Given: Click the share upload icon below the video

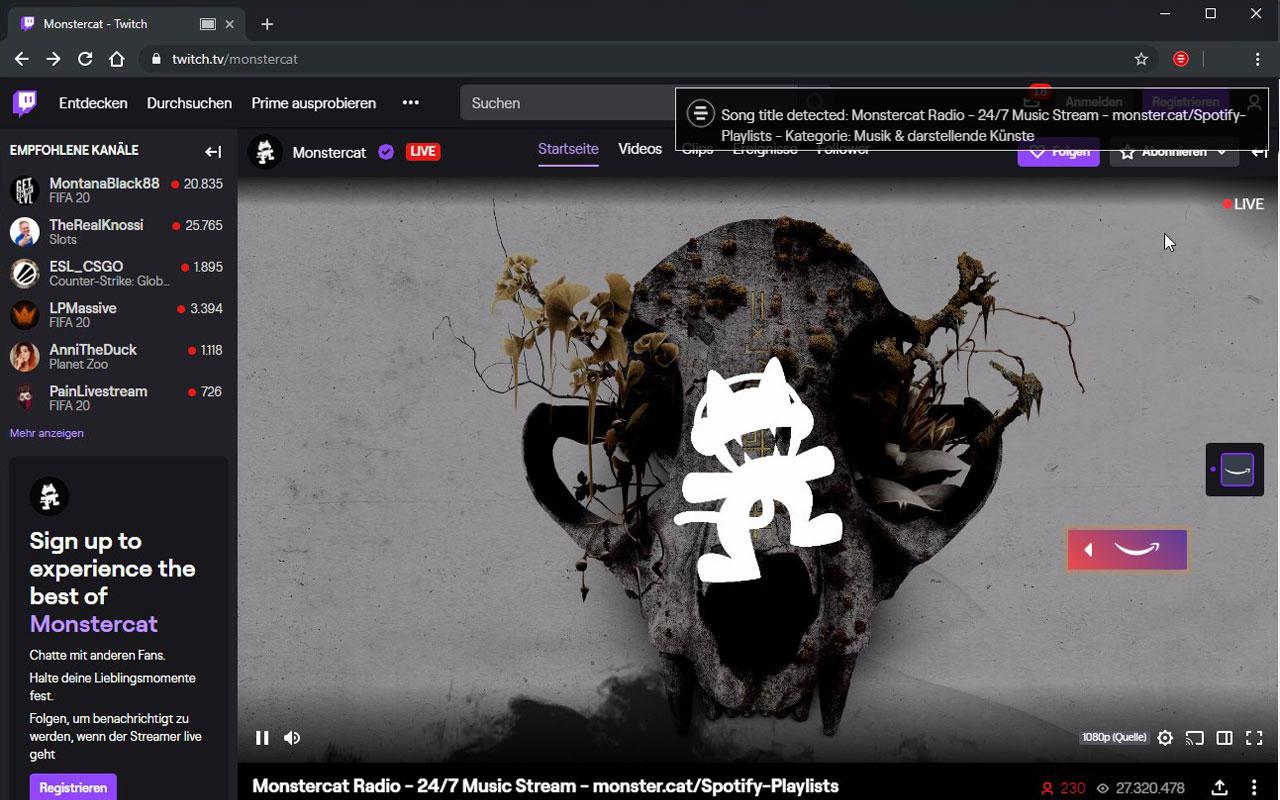Looking at the screenshot, I should pos(1219,787).
